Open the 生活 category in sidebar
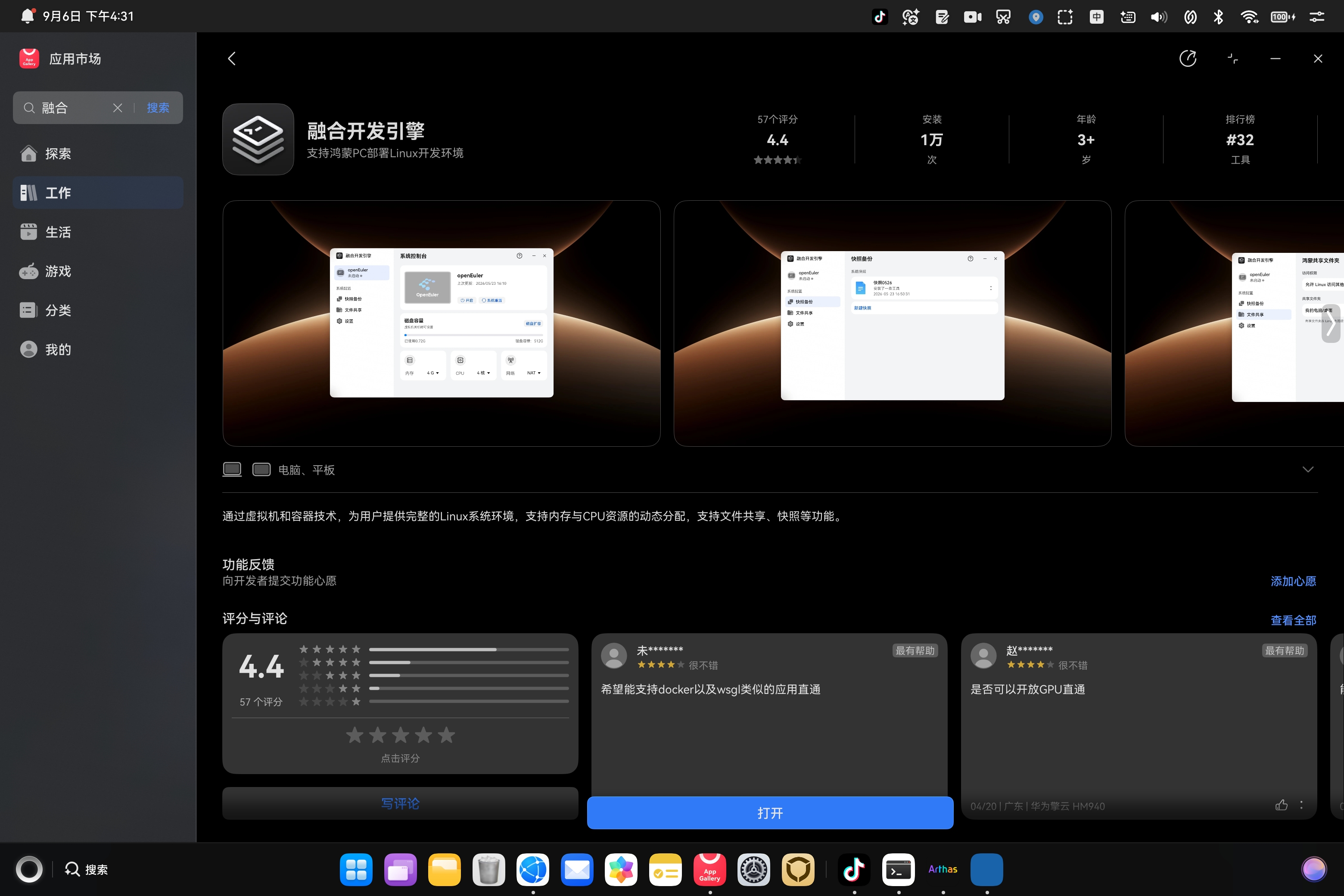Viewport: 1344px width, 896px height. point(98,231)
